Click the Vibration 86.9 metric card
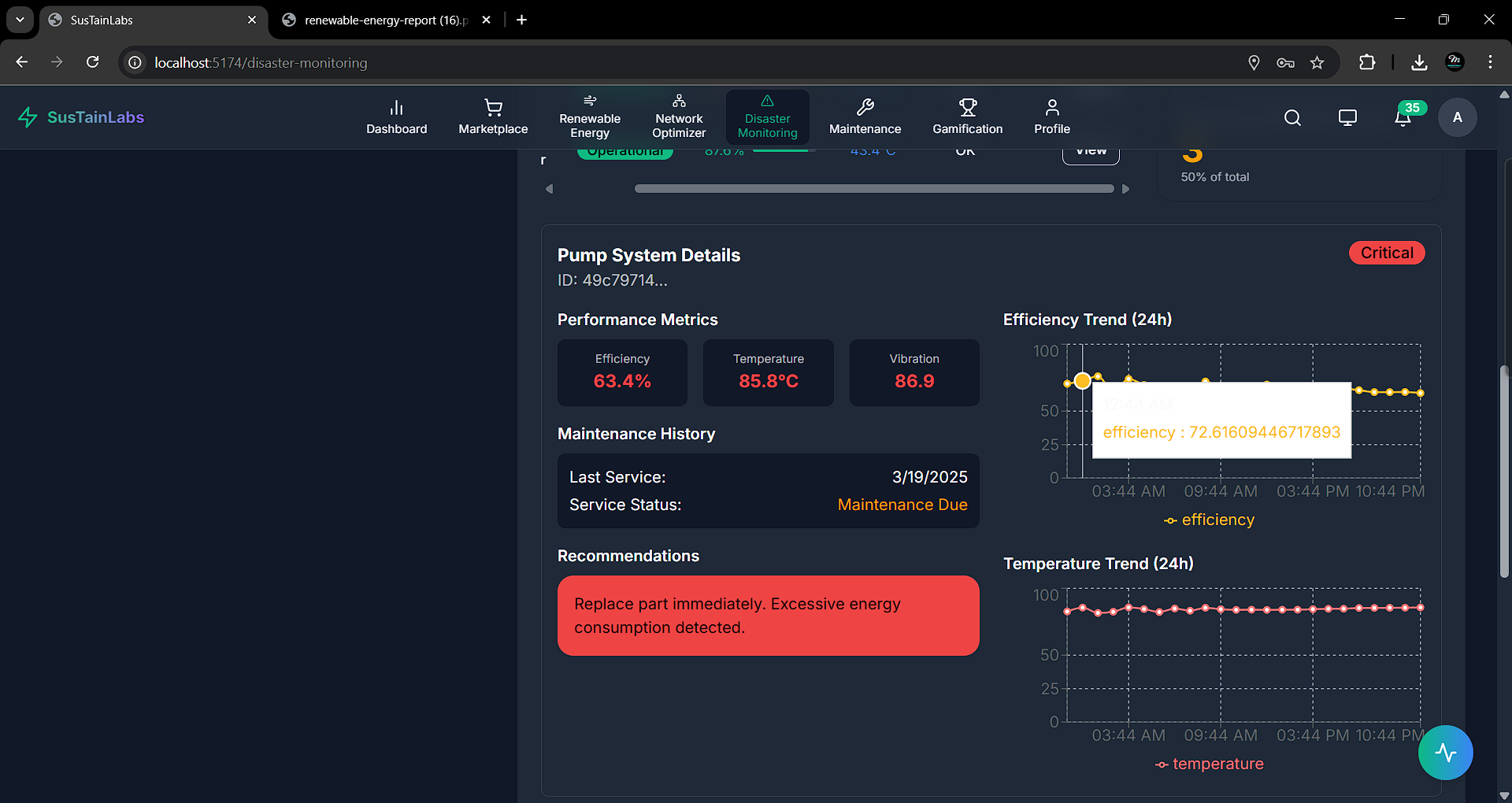1512x803 pixels. click(914, 372)
